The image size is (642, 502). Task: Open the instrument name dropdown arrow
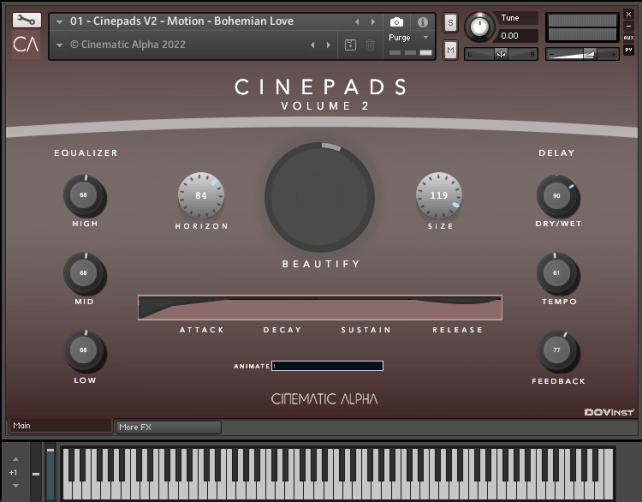59,22
